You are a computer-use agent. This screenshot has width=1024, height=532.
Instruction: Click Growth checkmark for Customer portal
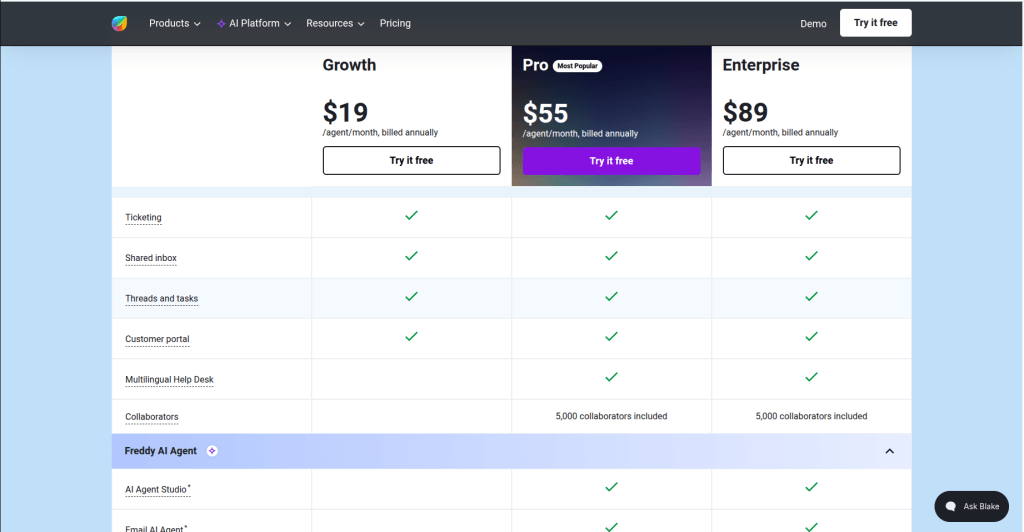pos(411,337)
